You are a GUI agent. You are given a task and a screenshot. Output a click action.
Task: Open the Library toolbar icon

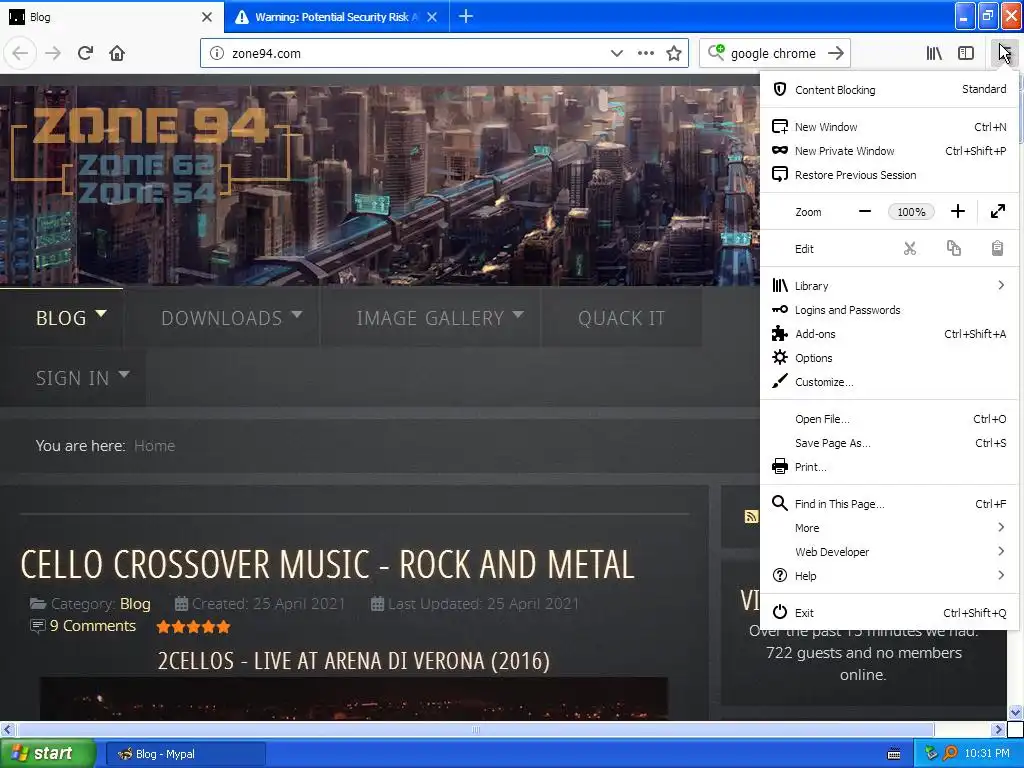[934, 53]
